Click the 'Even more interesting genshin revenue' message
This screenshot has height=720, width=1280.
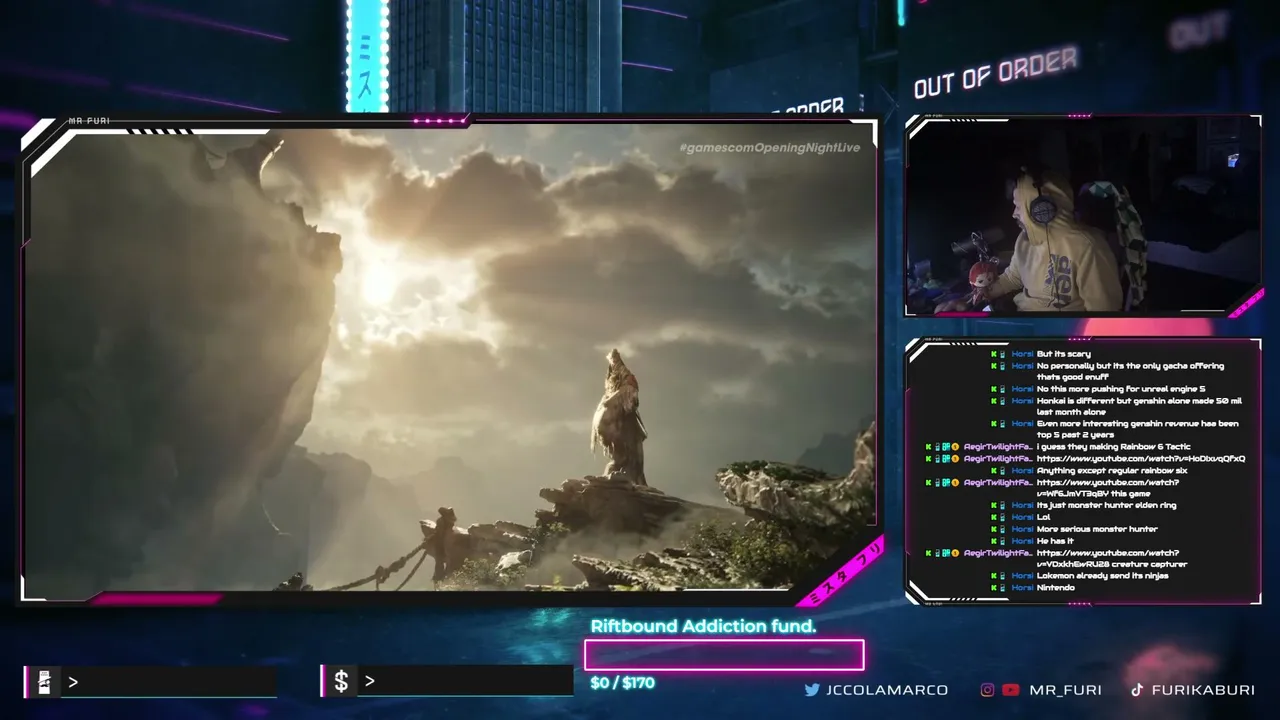coord(1138,429)
